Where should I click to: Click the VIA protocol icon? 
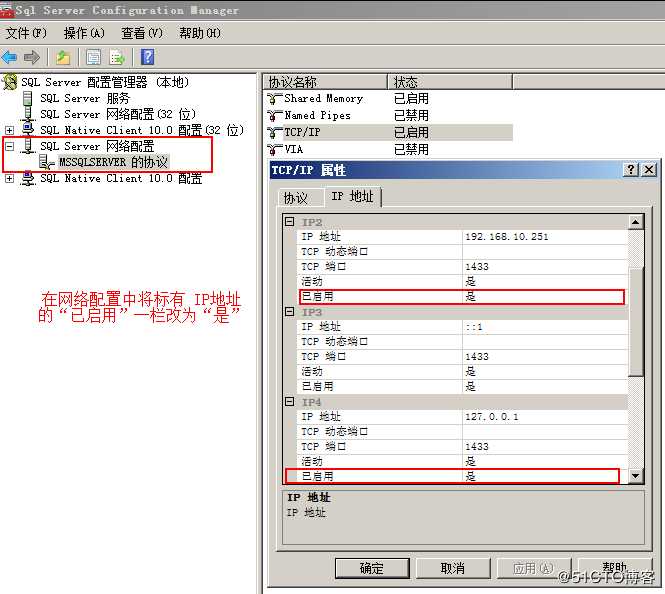pos(274,149)
